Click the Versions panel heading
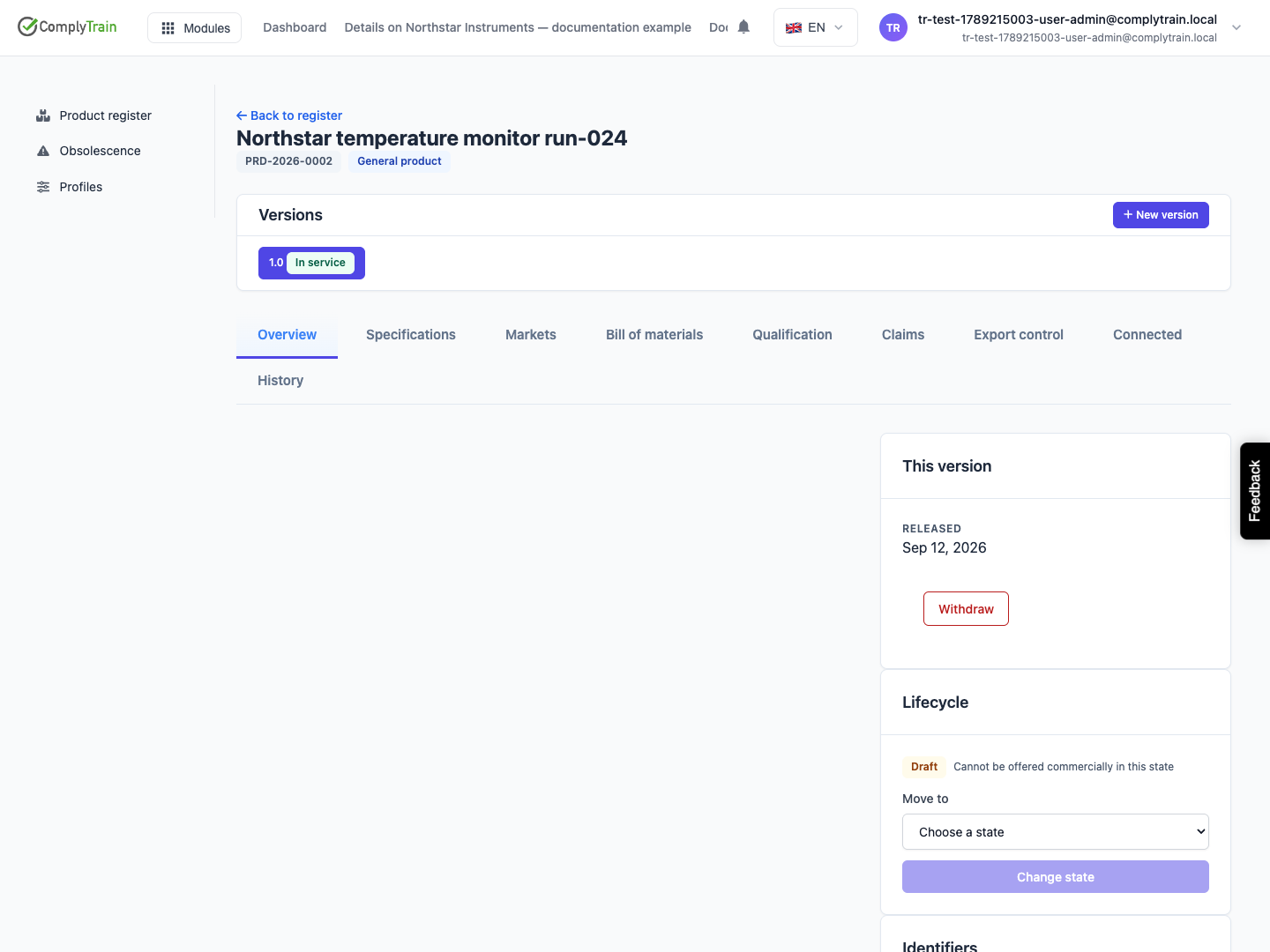This screenshot has width=1270, height=952. coord(290,215)
